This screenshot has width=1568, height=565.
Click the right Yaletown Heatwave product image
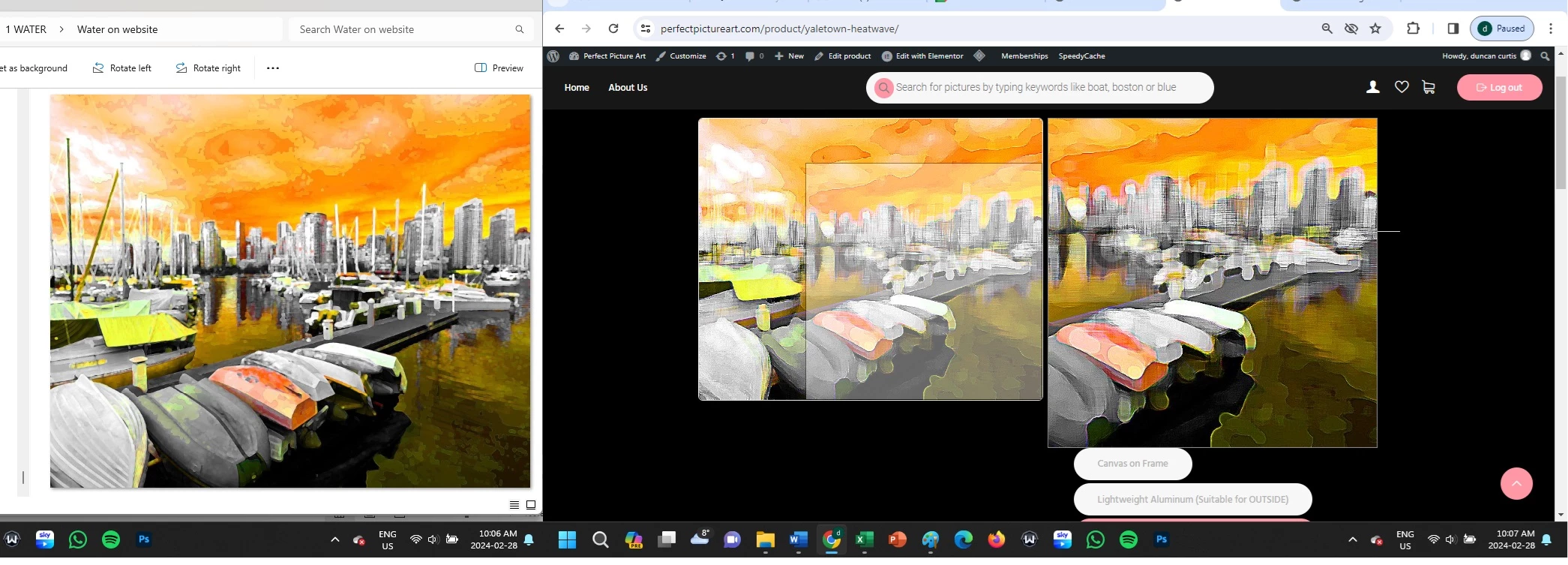(1213, 283)
